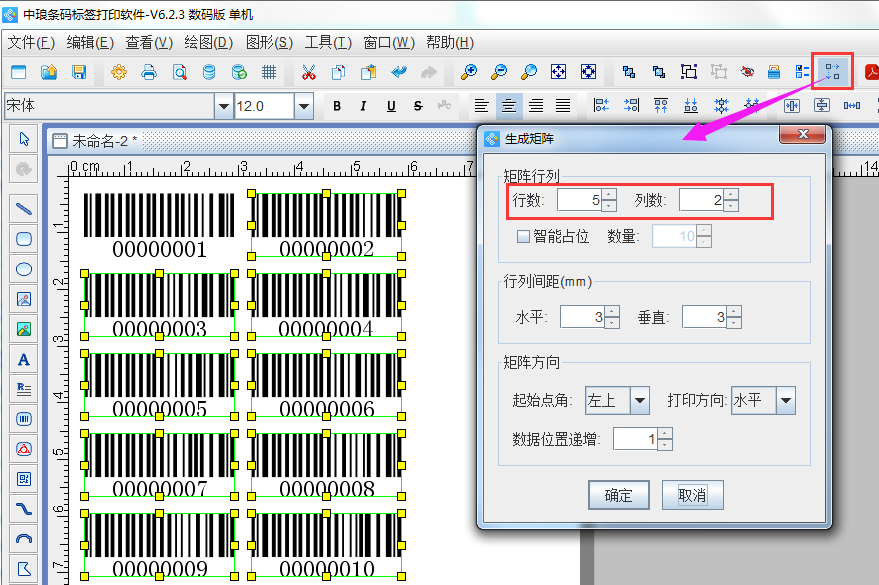Select the text 'A' tool in sidebar
This screenshot has height=585, width=879.
[x=24, y=359]
